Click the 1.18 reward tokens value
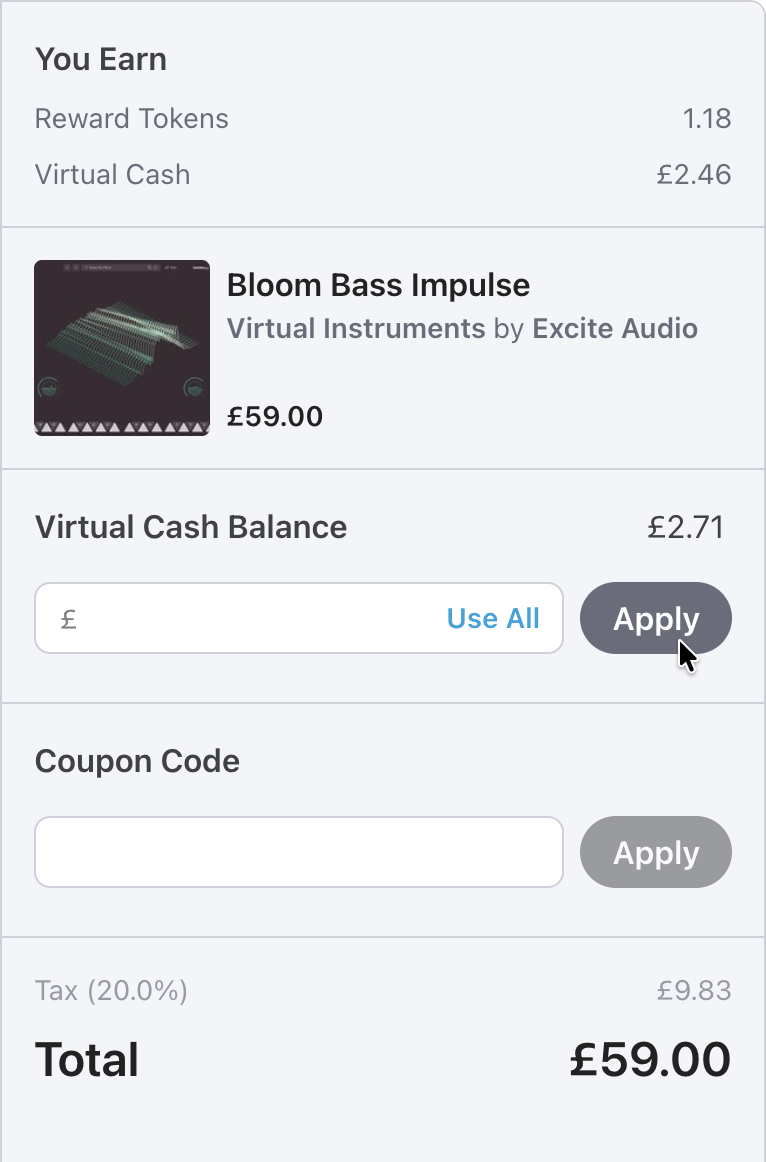Viewport: 766px width, 1162px height. pyautogui.click(x=706, y=118)
